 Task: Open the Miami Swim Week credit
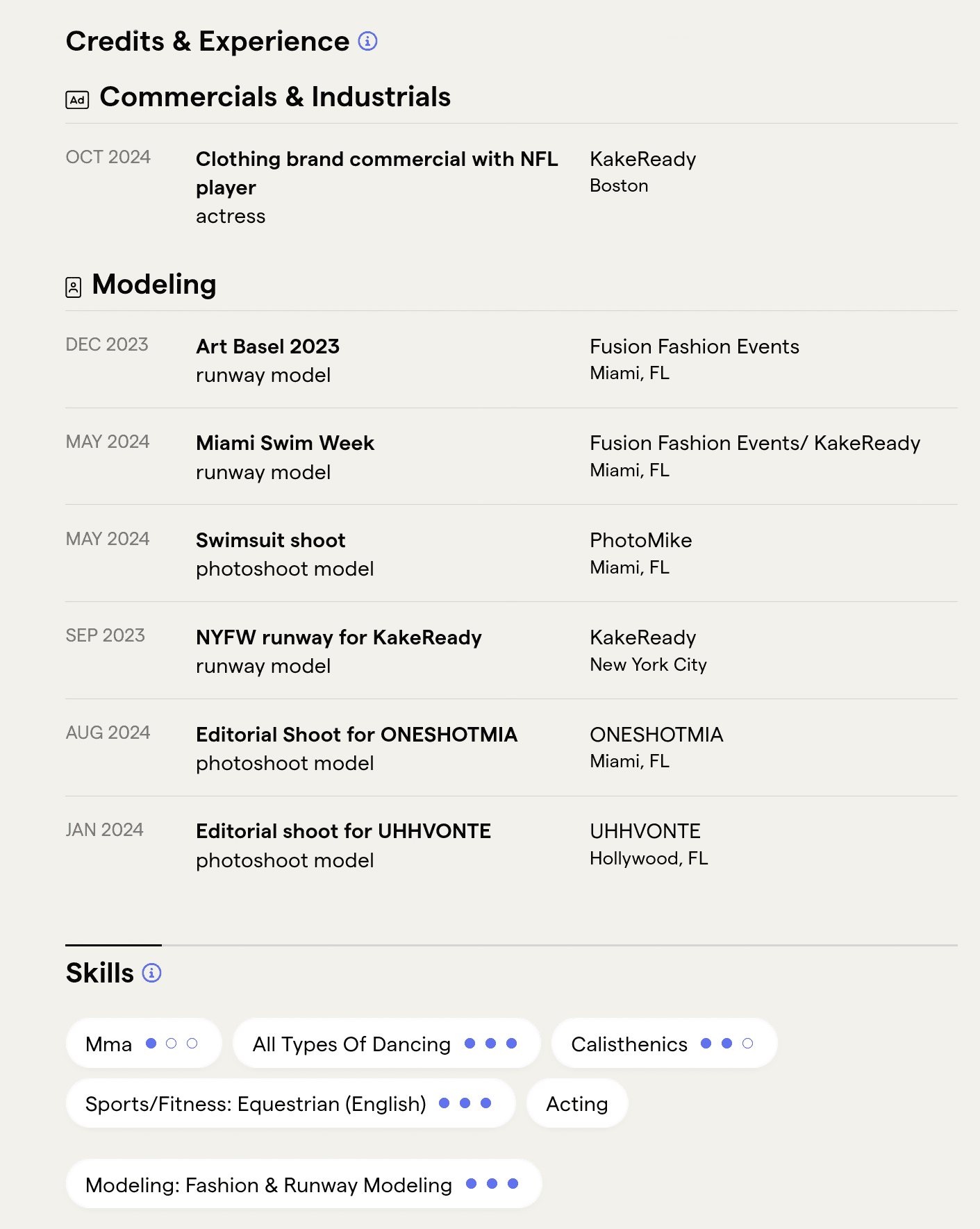click(285, 443)
